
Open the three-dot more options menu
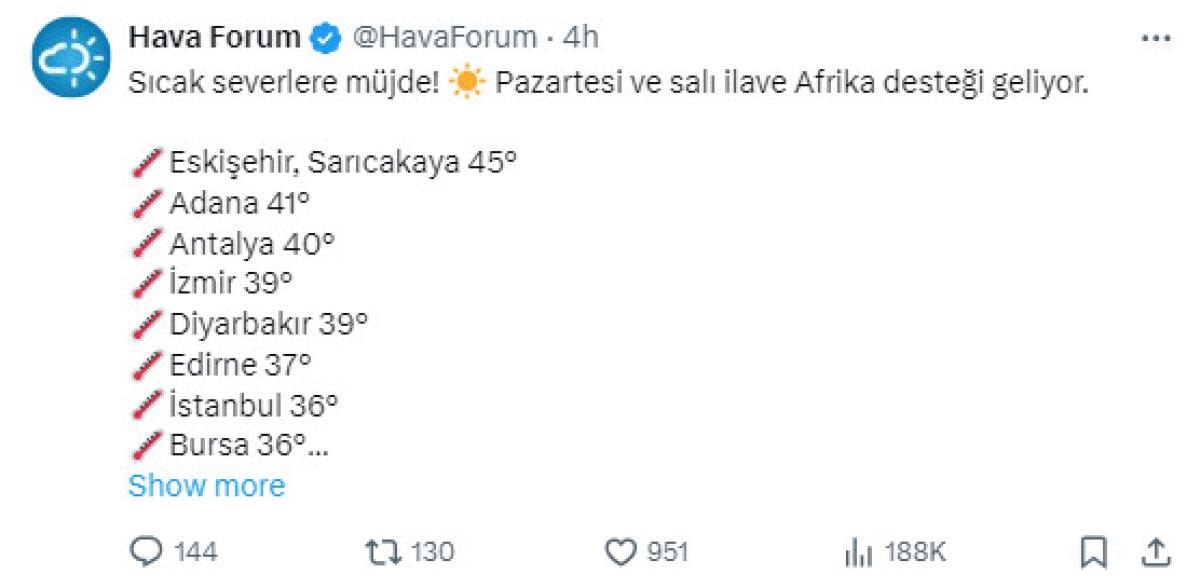[x=1155, y=38]
